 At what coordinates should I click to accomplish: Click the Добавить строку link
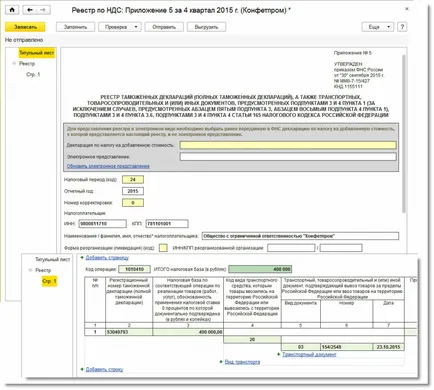(104, 369)
